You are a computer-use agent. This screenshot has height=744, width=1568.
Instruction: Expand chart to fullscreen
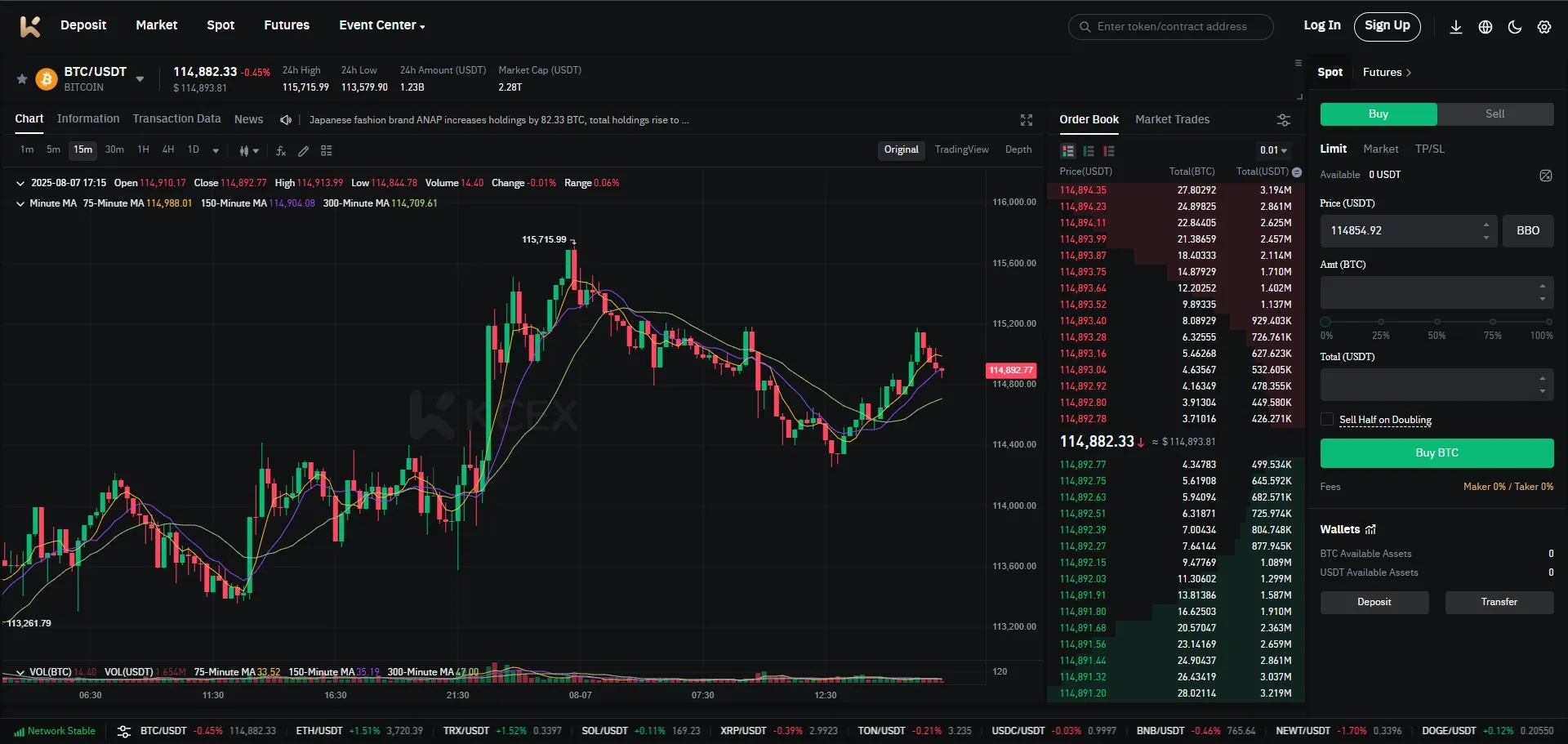(x=1027, y=120)
